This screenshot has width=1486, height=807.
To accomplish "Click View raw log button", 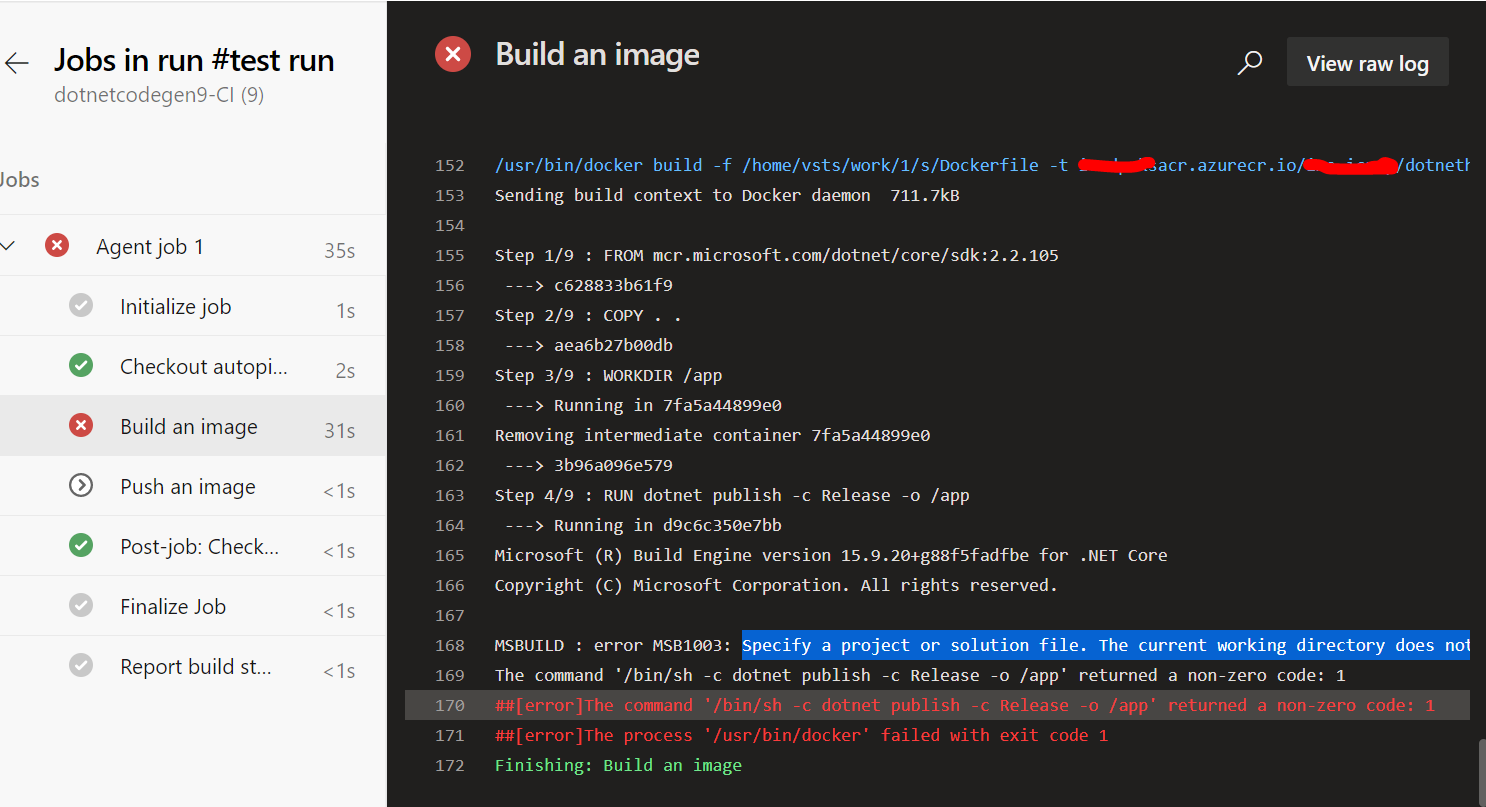I will (1367, 63).
